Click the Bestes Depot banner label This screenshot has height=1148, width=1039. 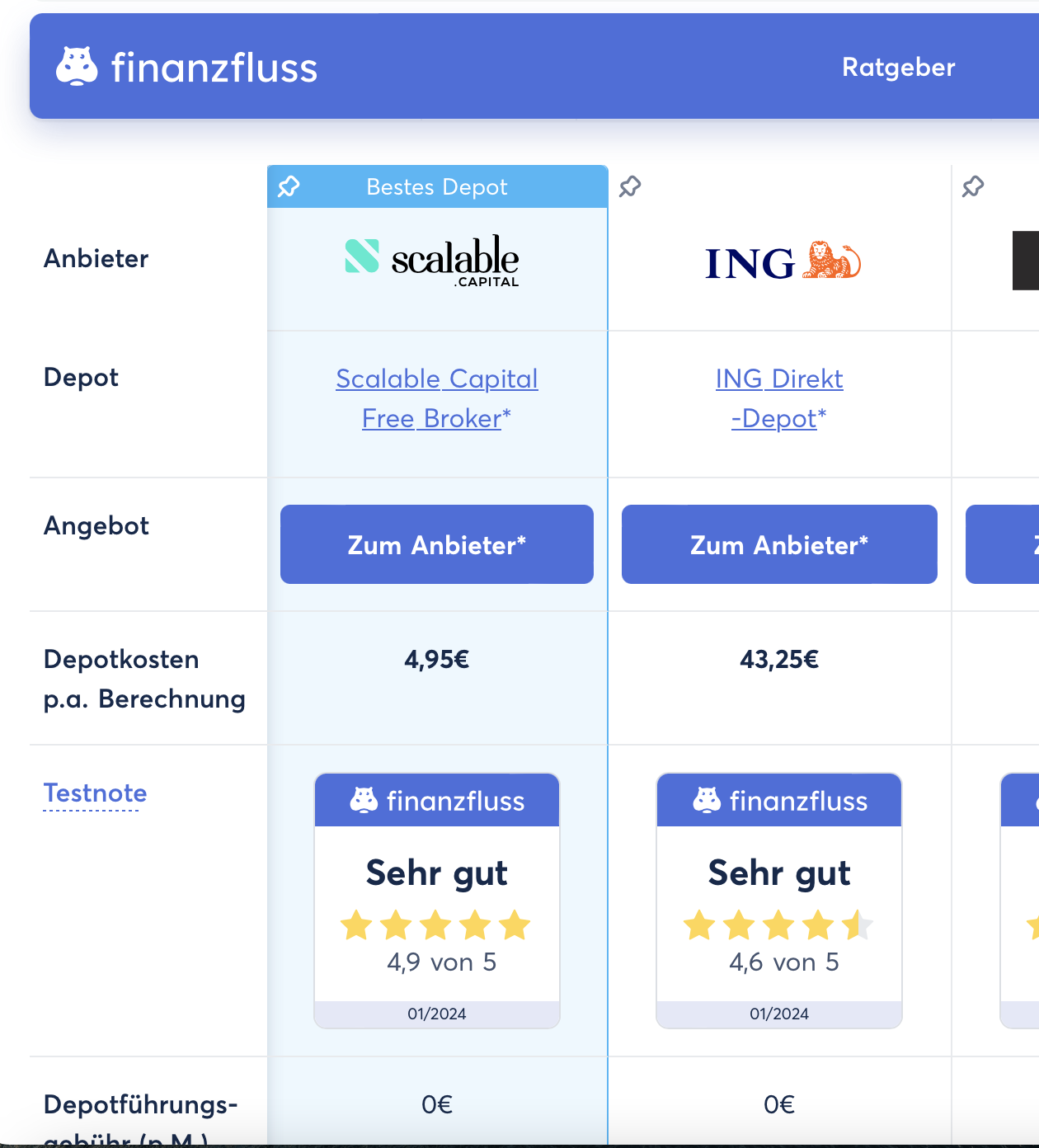click(x=437, y=187)
